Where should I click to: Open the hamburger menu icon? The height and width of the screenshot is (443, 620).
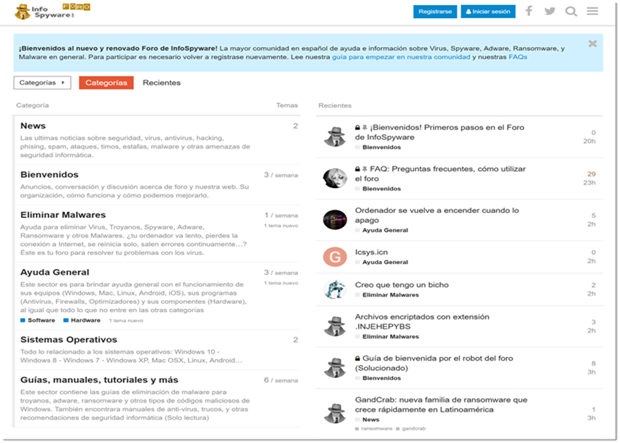pos(592,11)
